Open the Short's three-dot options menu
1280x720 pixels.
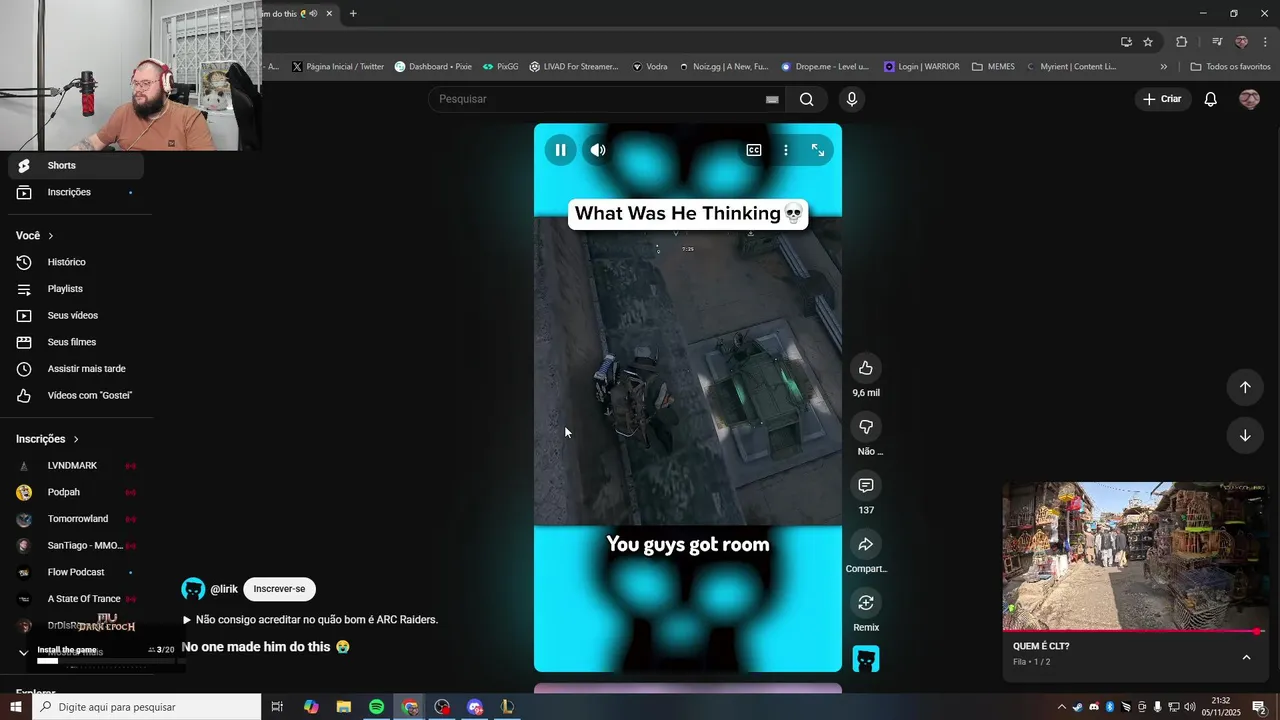[786, 150]
